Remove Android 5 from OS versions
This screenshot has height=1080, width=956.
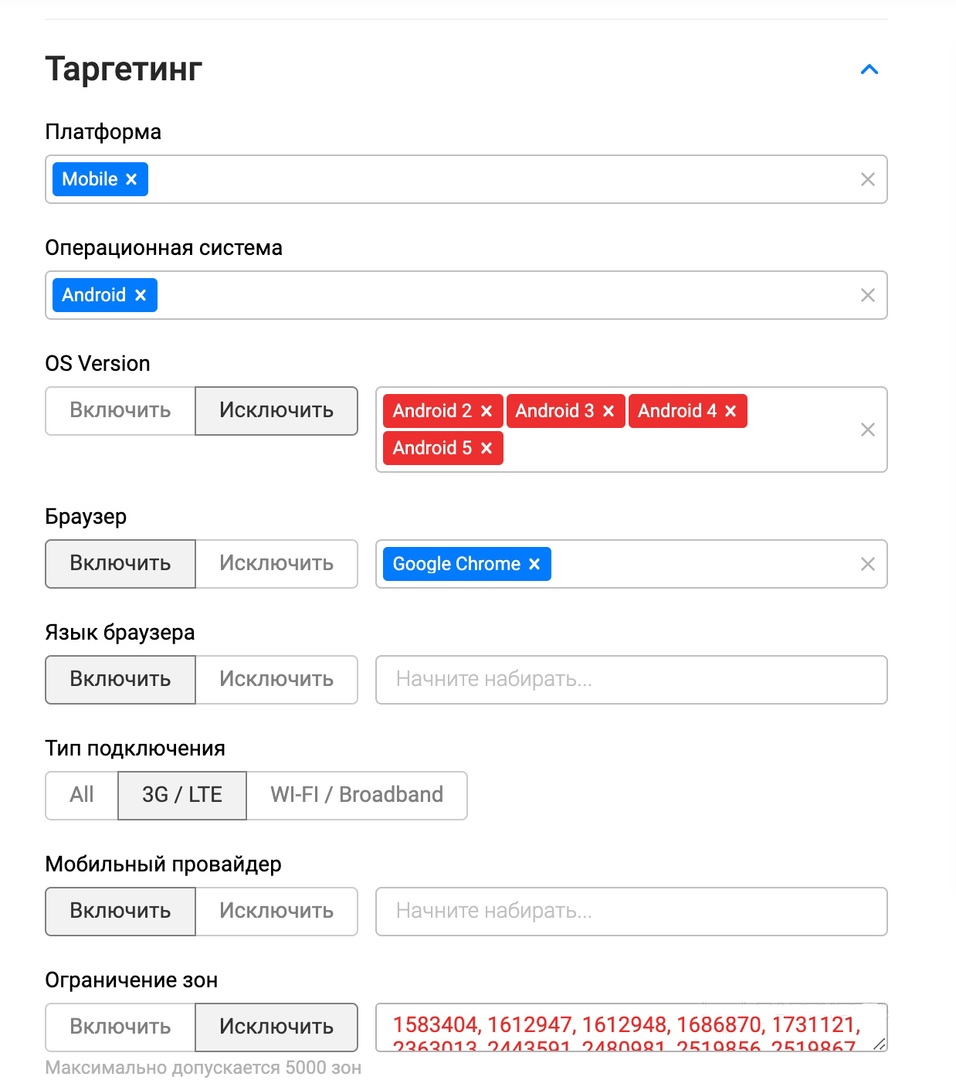[486, 448]
